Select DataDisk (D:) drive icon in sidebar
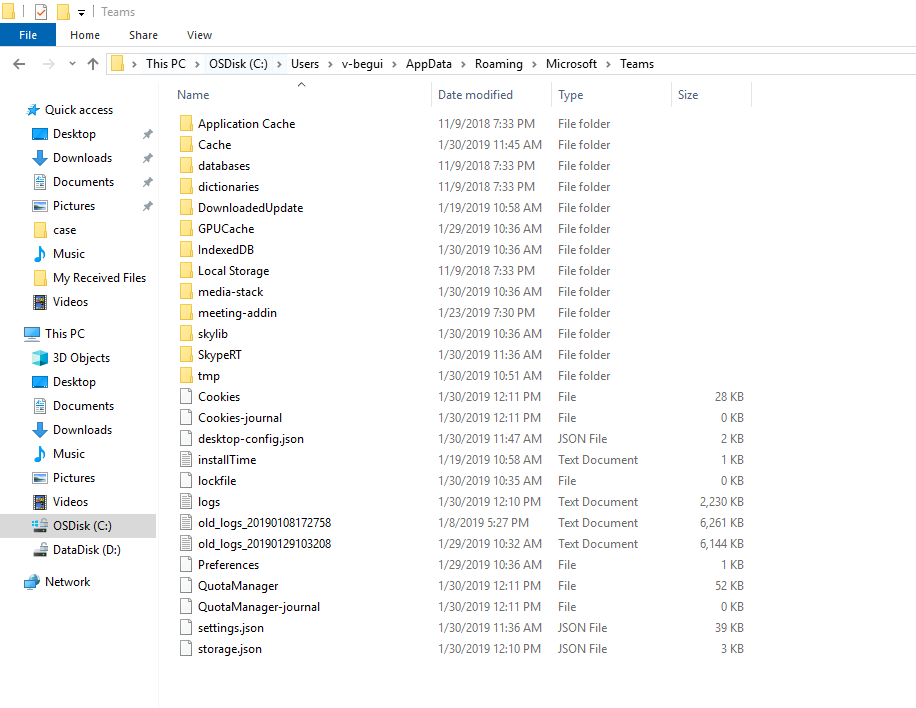Viewport: 916px width, 708px height. coord(40,550)
